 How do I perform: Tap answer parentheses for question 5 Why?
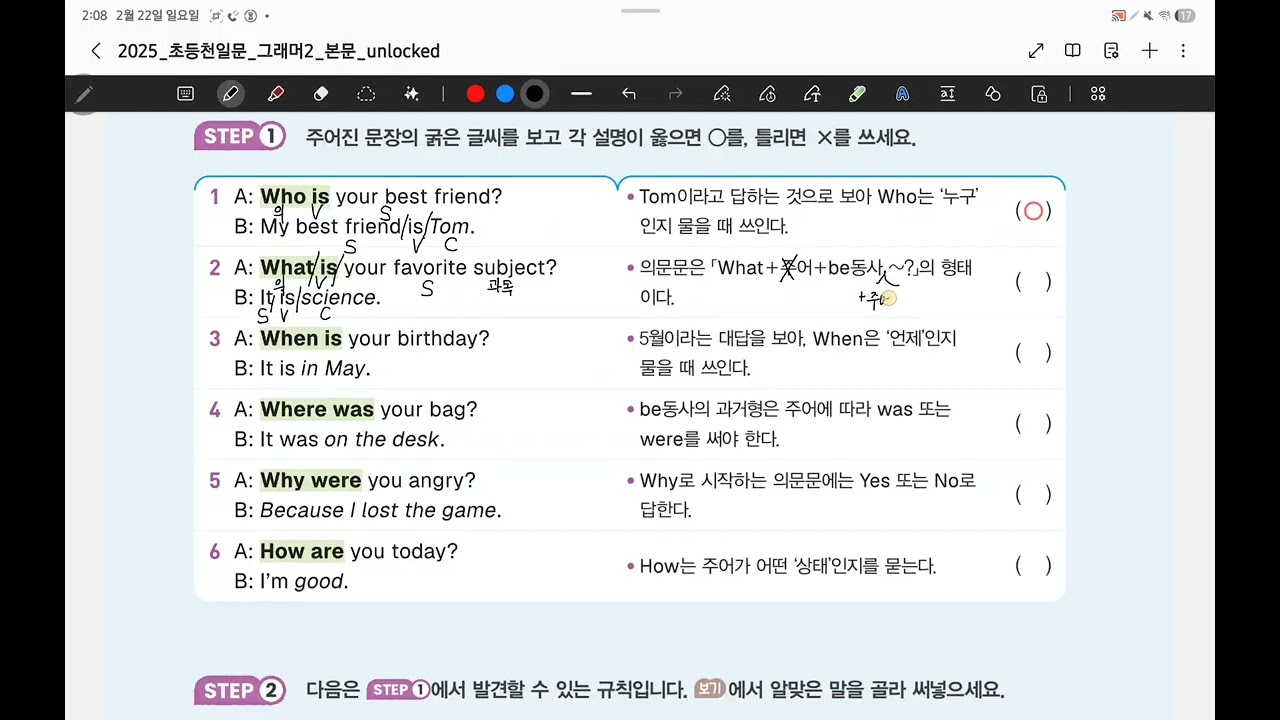coord(1034,495)
